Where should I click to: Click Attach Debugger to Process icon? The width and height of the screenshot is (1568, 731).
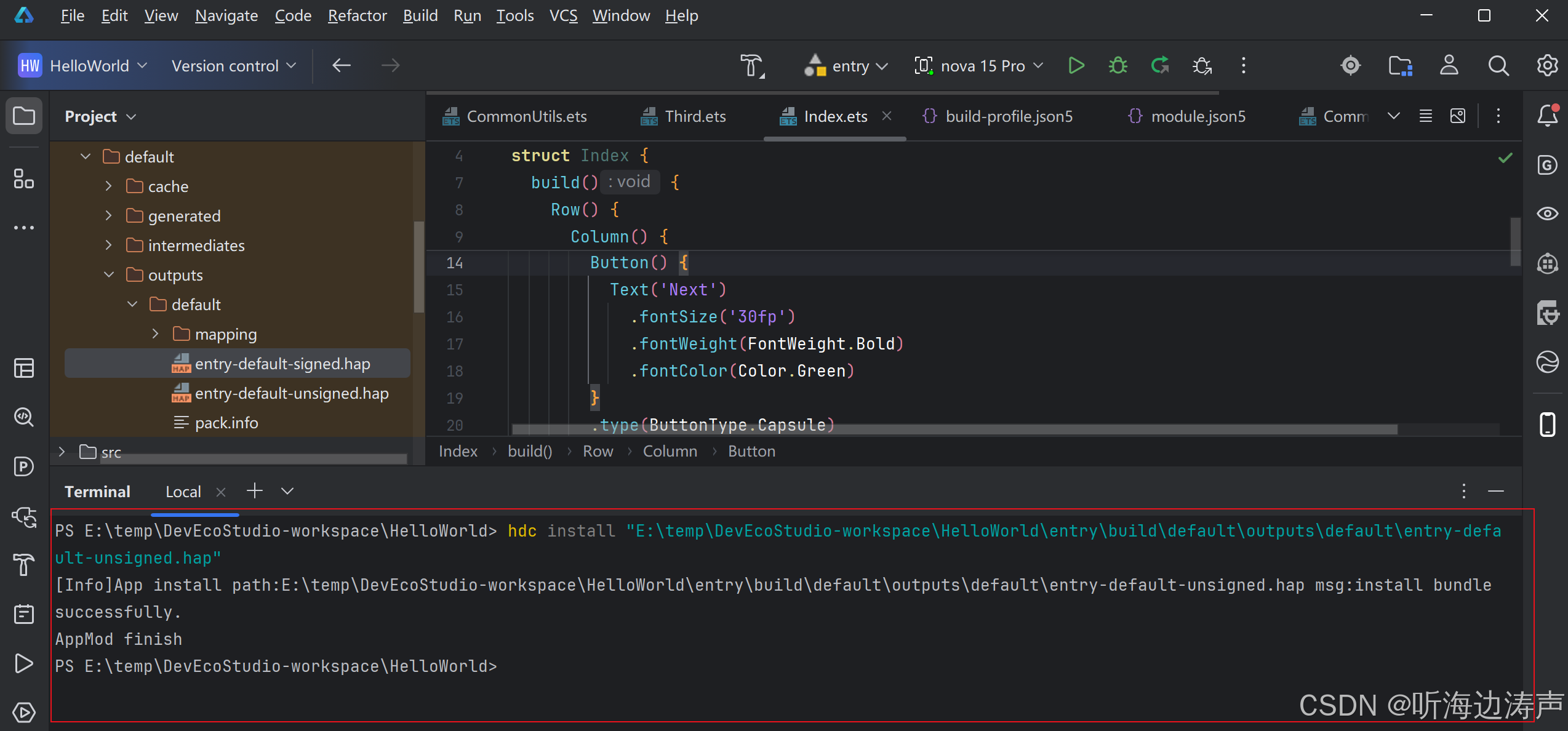tap(1202, 65)
